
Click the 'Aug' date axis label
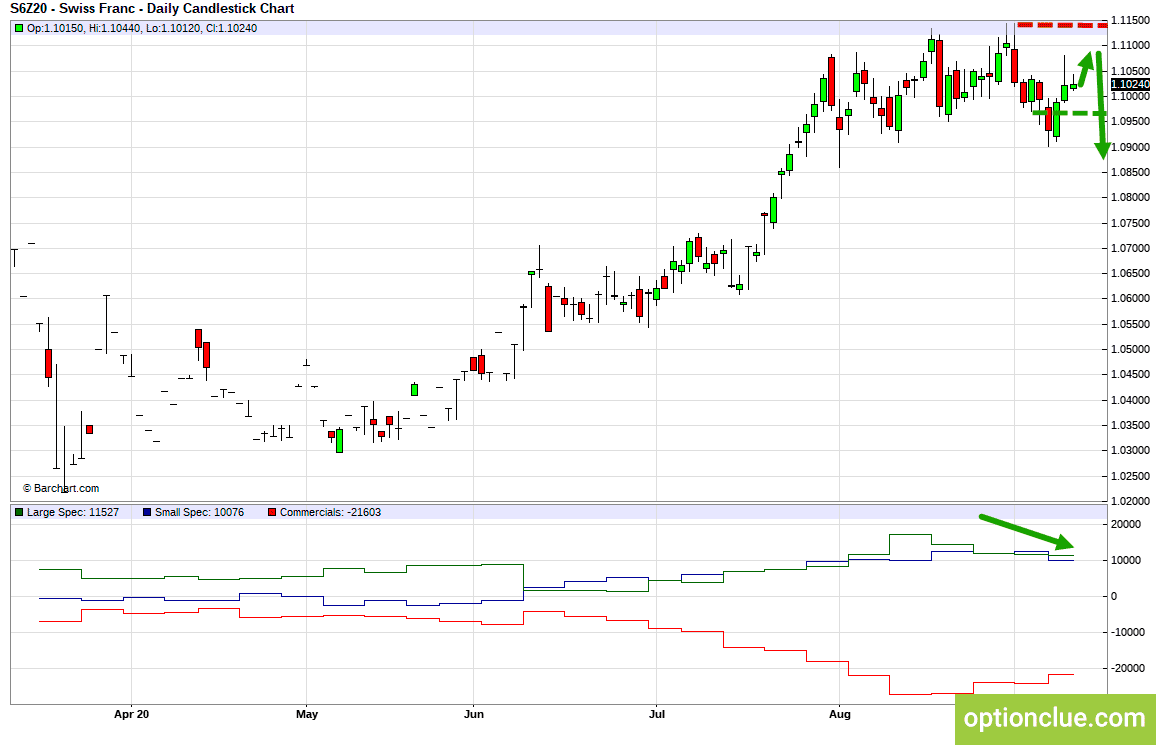pyautogui.click(x=840, y=714)
